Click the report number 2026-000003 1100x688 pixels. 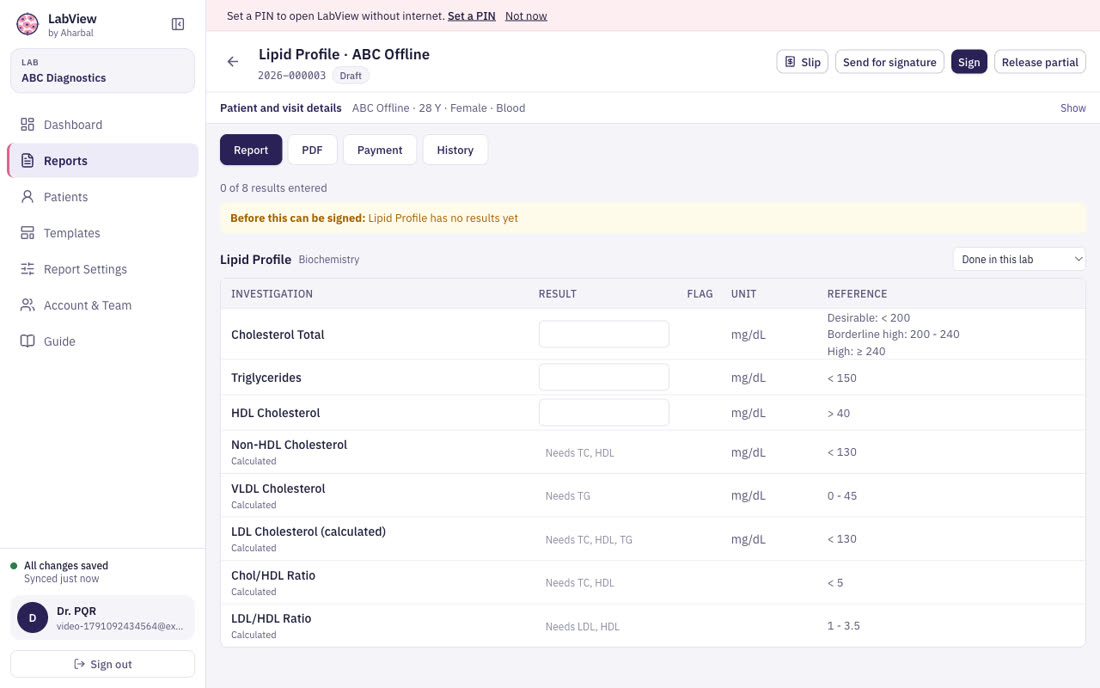pyautogui.click(x=292, y=76)
